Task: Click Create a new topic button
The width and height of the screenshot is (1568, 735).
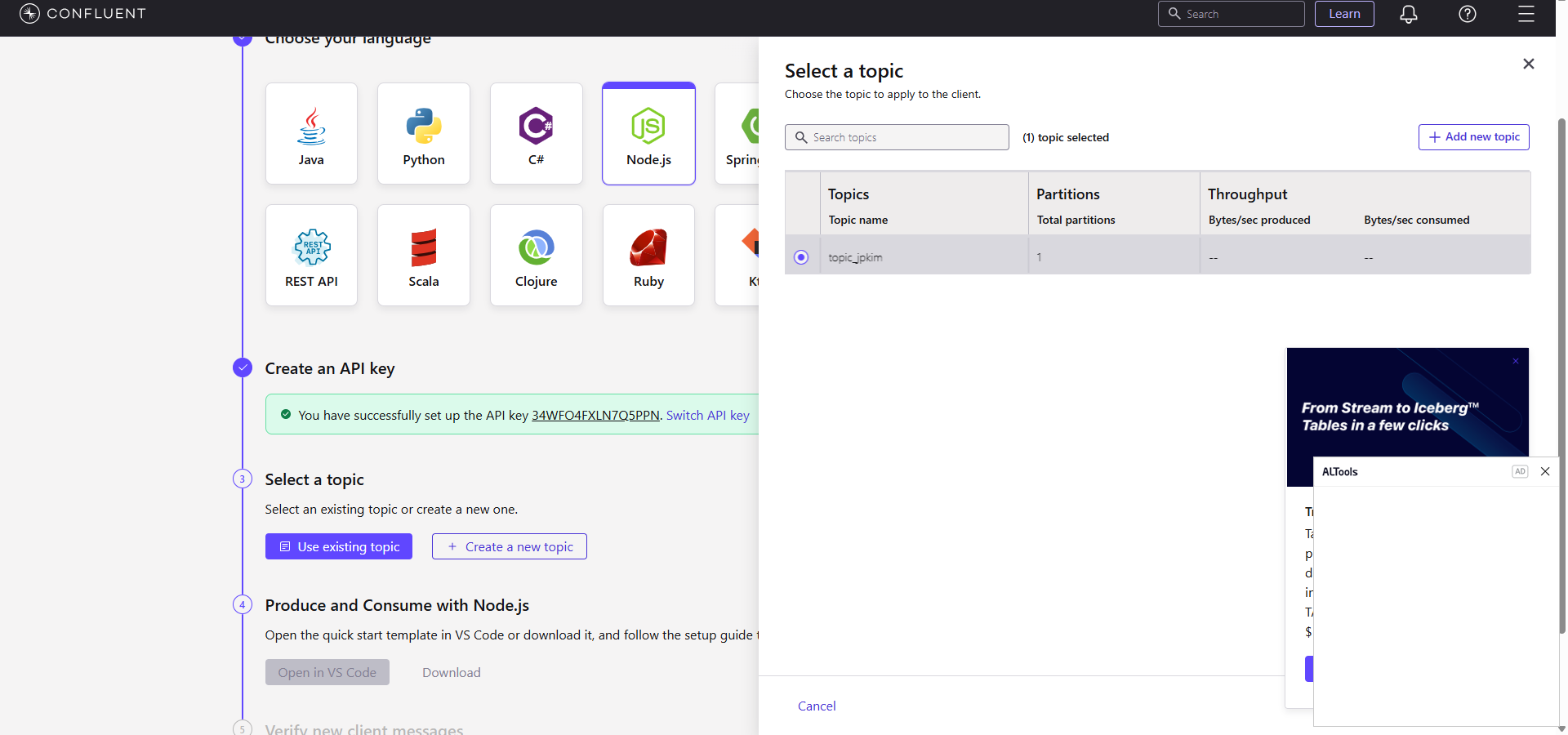Action: [x=510, y=546]
